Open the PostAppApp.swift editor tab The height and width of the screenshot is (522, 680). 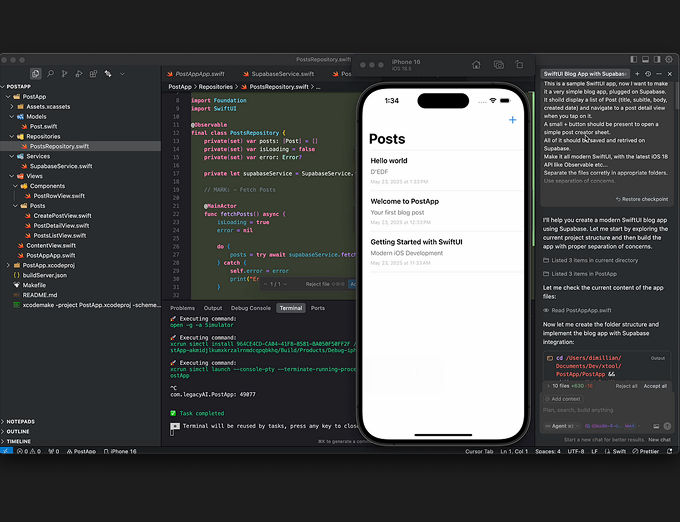(196, 74)
